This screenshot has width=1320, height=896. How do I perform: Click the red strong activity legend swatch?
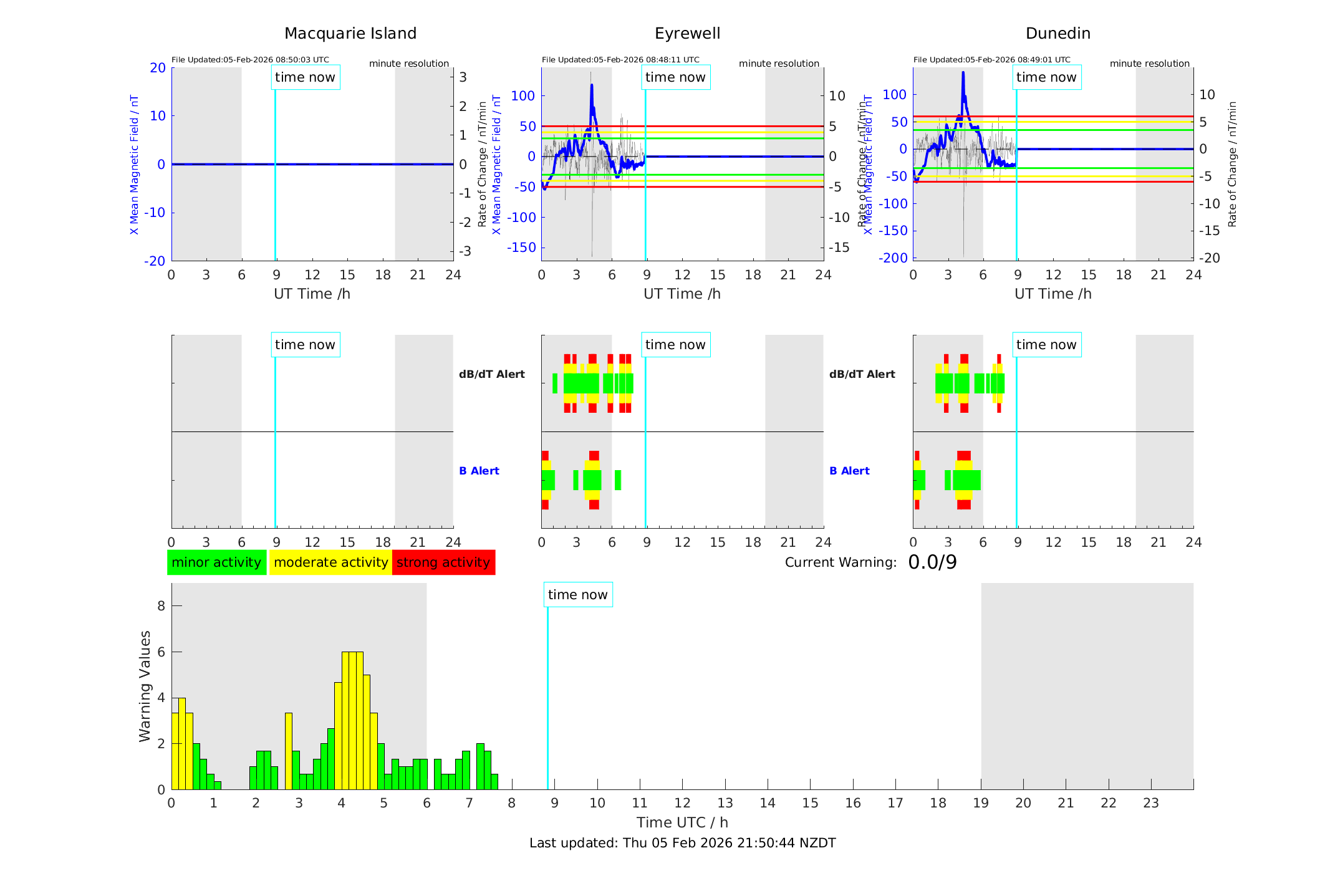tap(443, 562)
